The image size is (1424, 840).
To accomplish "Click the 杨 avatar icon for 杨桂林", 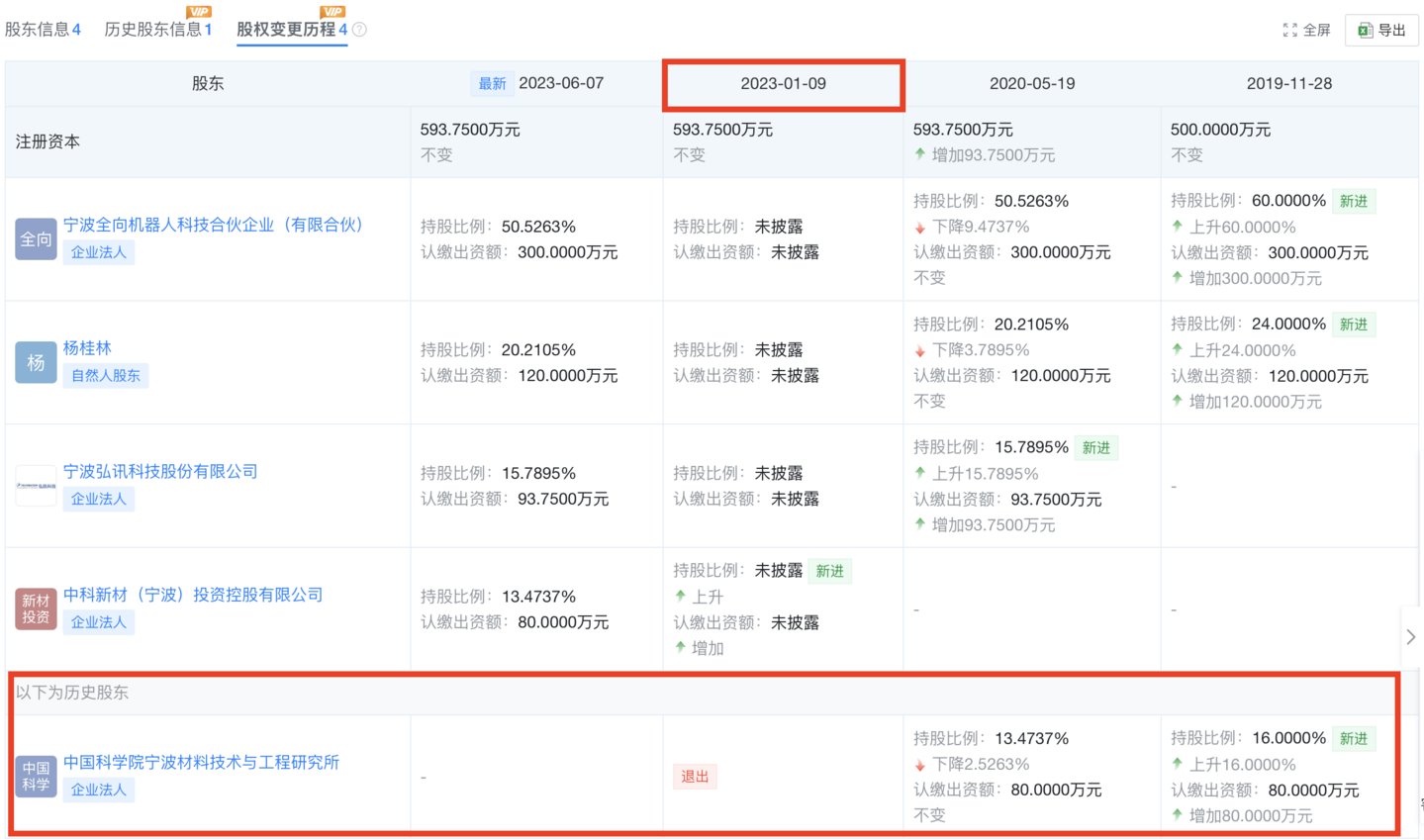I will pos(36,362).
